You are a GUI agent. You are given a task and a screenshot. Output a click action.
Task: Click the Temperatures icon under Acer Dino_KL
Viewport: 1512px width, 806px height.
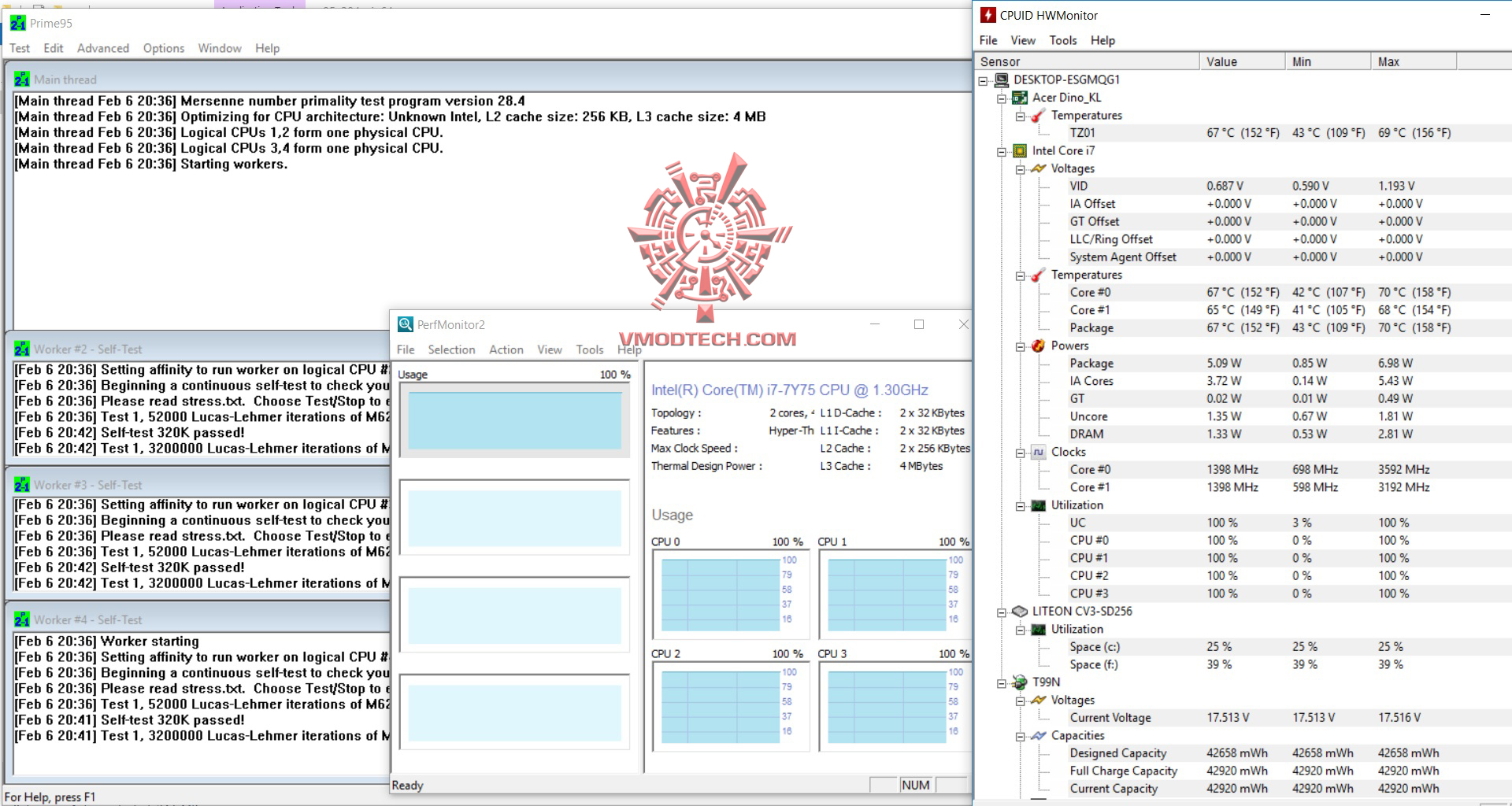(x=1039, y=116)
